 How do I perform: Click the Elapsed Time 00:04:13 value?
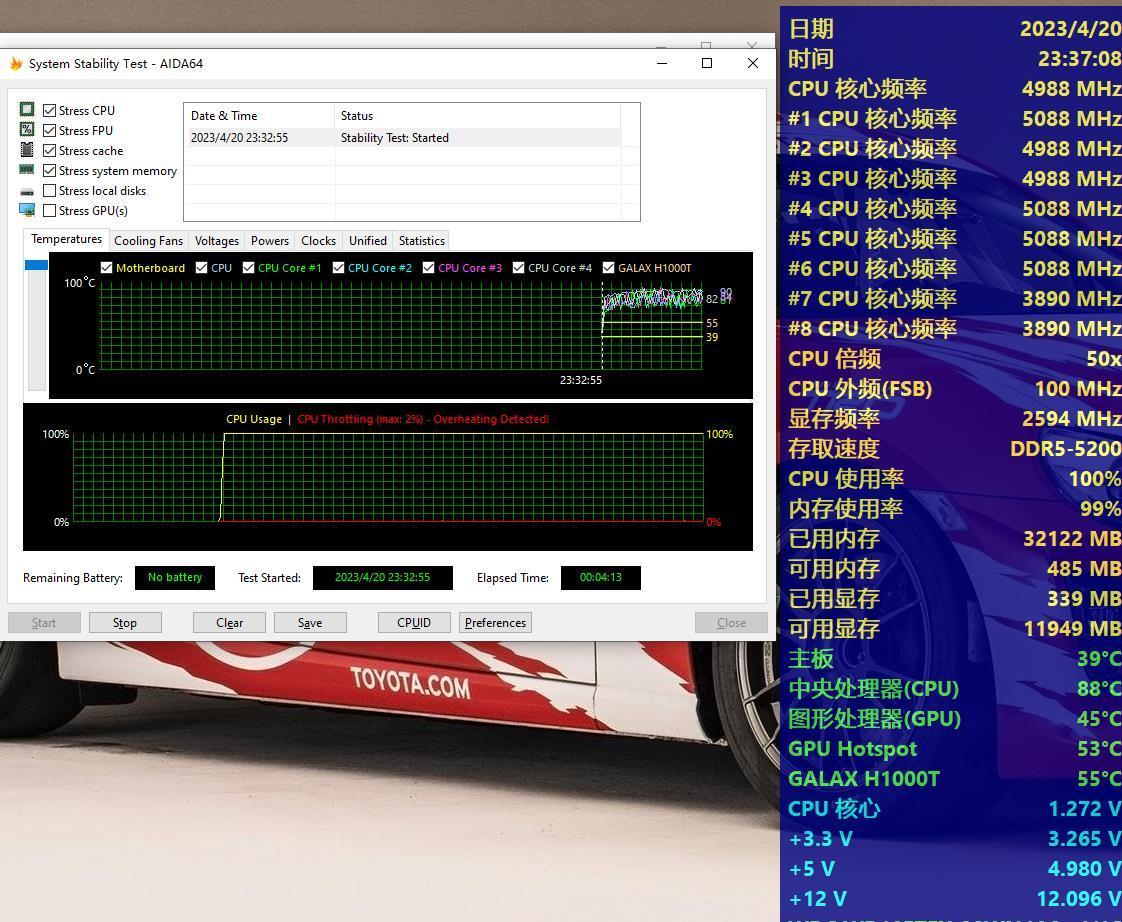[600, 578]
